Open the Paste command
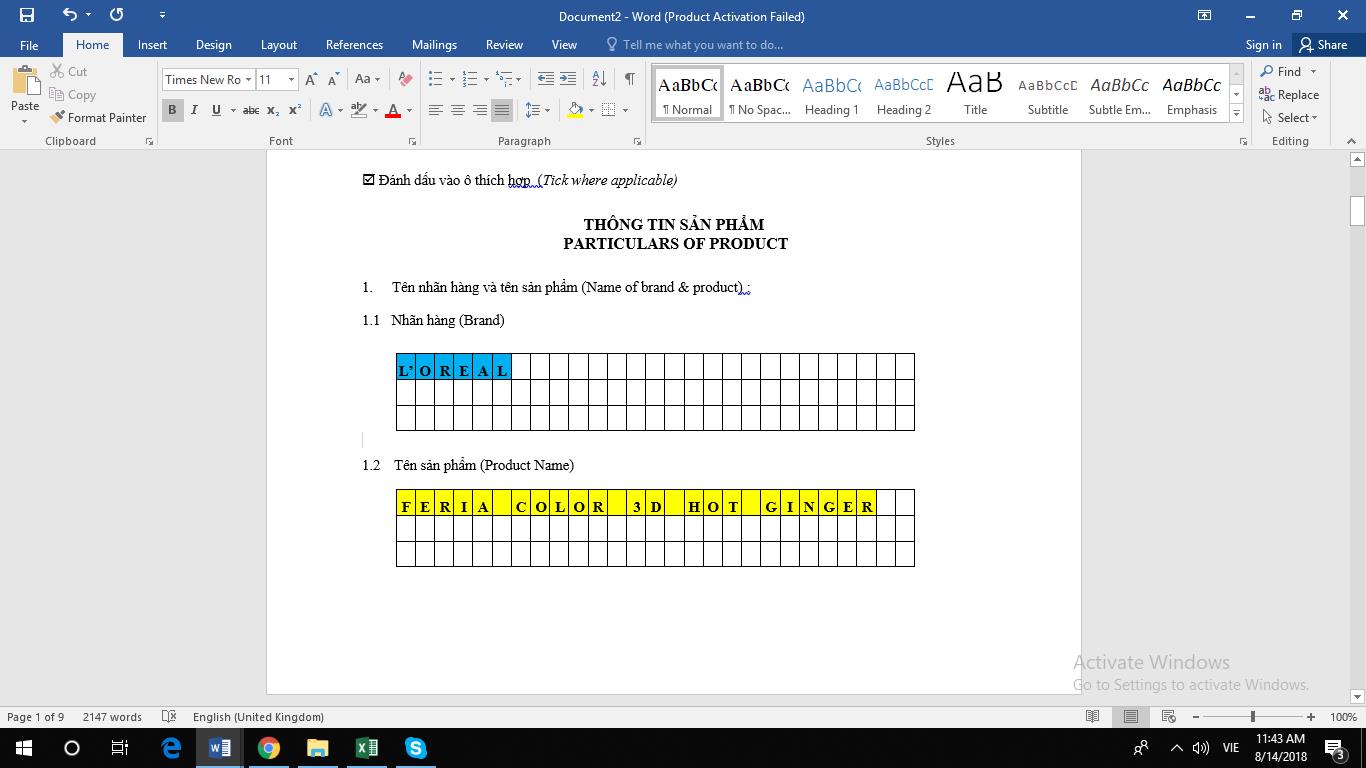The height and width of the screenshot is (768, 1366). (25, 94)
